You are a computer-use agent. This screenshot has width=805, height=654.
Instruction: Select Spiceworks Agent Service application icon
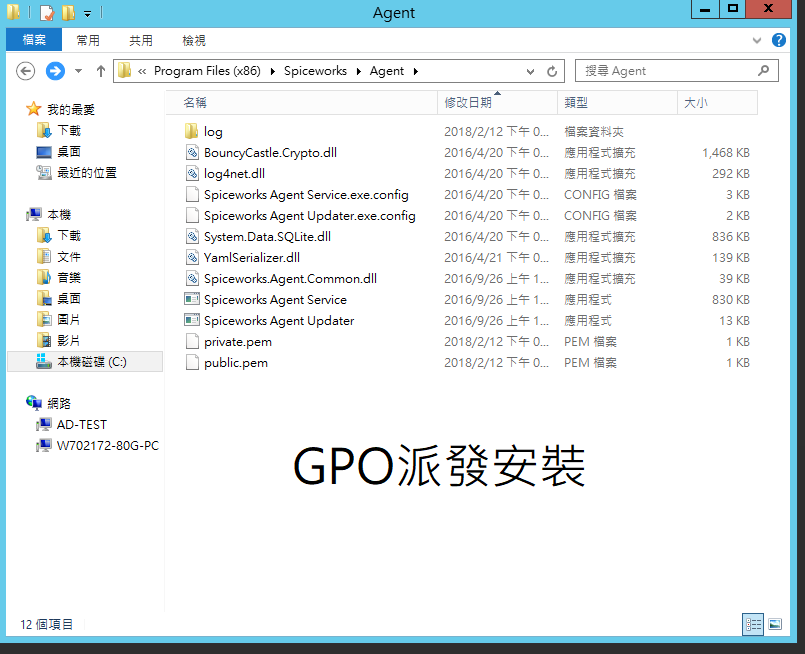point(192,299)
